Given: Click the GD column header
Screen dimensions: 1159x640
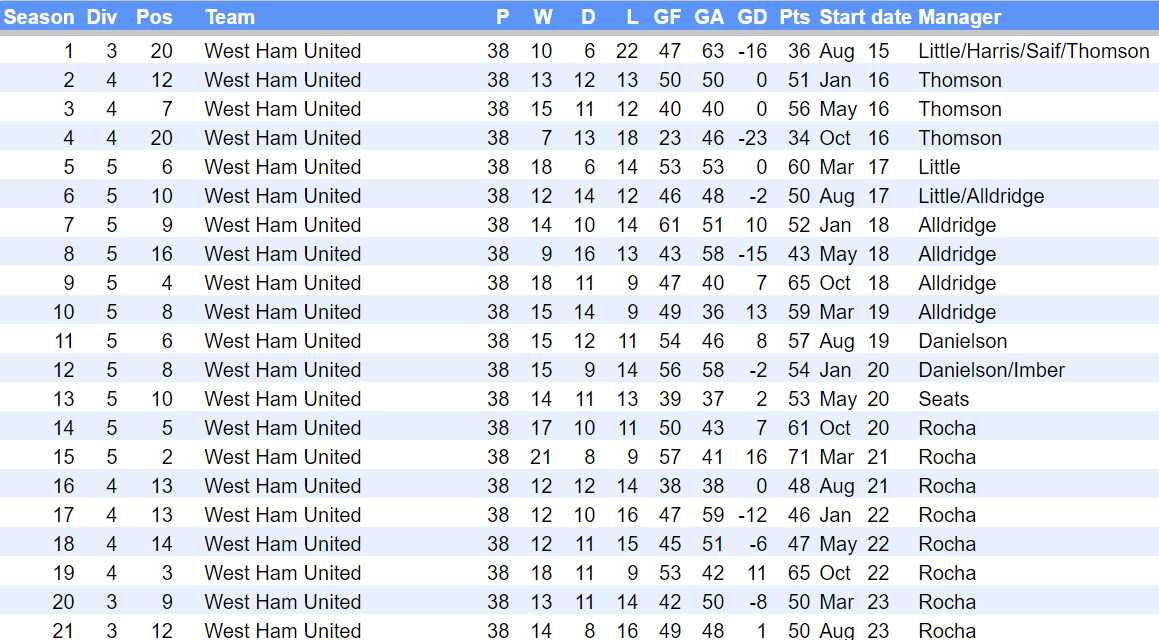Looking at the screenshot, I should click(x=752, y=17).
